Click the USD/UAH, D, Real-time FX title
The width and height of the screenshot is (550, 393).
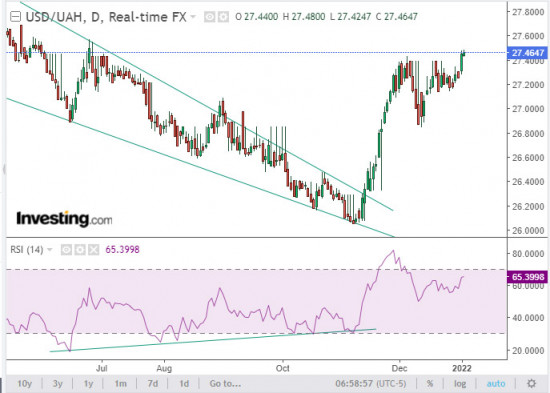click(x=106, y=17)
